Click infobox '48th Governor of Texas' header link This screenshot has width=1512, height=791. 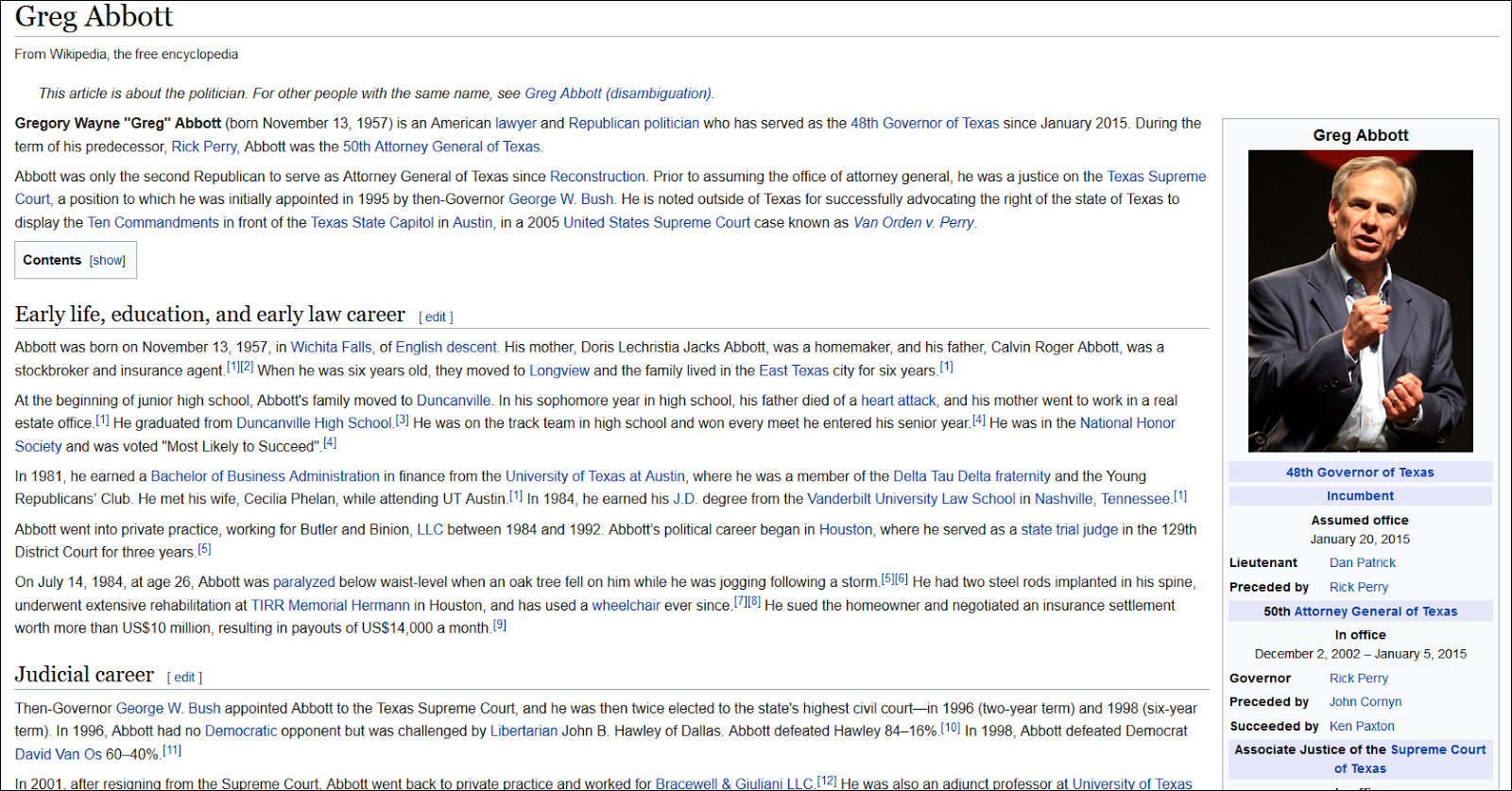point(1360,473)
